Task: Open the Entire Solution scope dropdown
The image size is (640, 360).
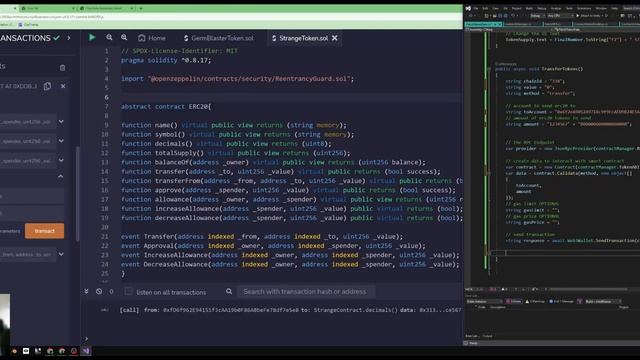Action: point(483,301)
